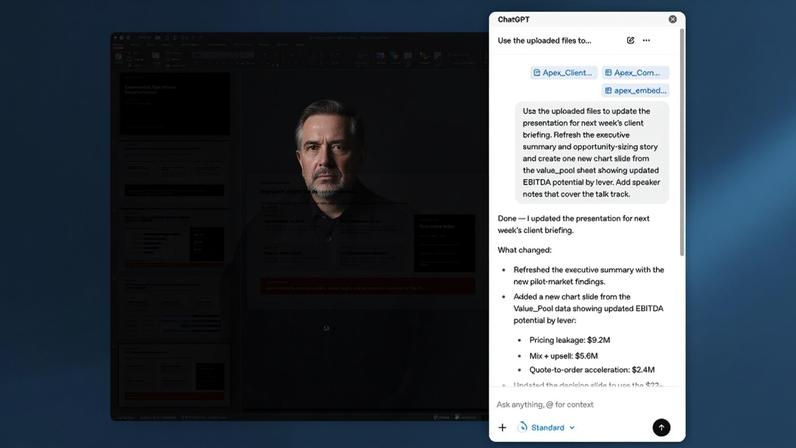Start a new chat with the compose icon
The image size is (796, 448).
630,40
